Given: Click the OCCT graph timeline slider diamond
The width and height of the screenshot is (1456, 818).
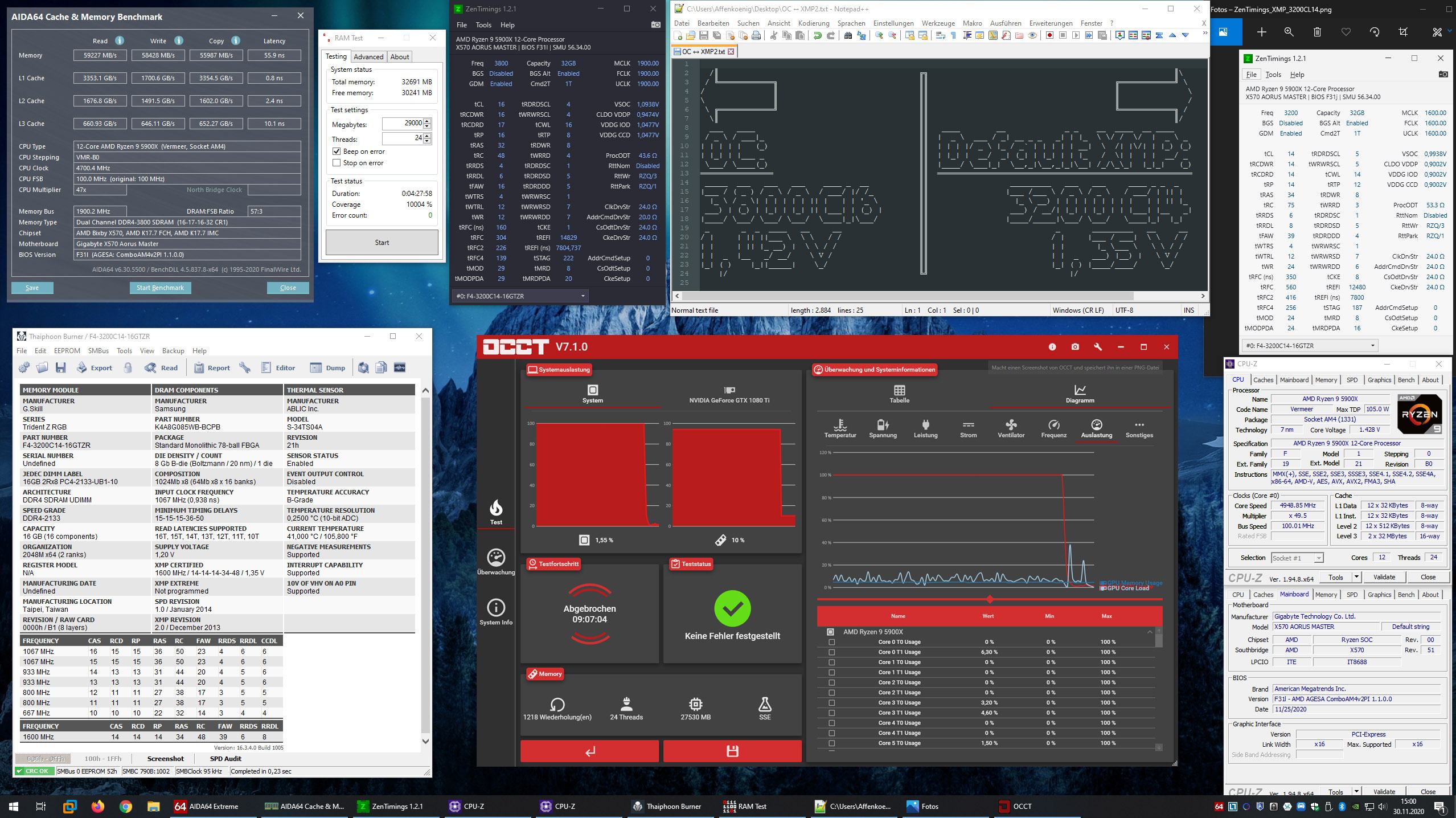Looking at the screenshot, I should [990, 599].
